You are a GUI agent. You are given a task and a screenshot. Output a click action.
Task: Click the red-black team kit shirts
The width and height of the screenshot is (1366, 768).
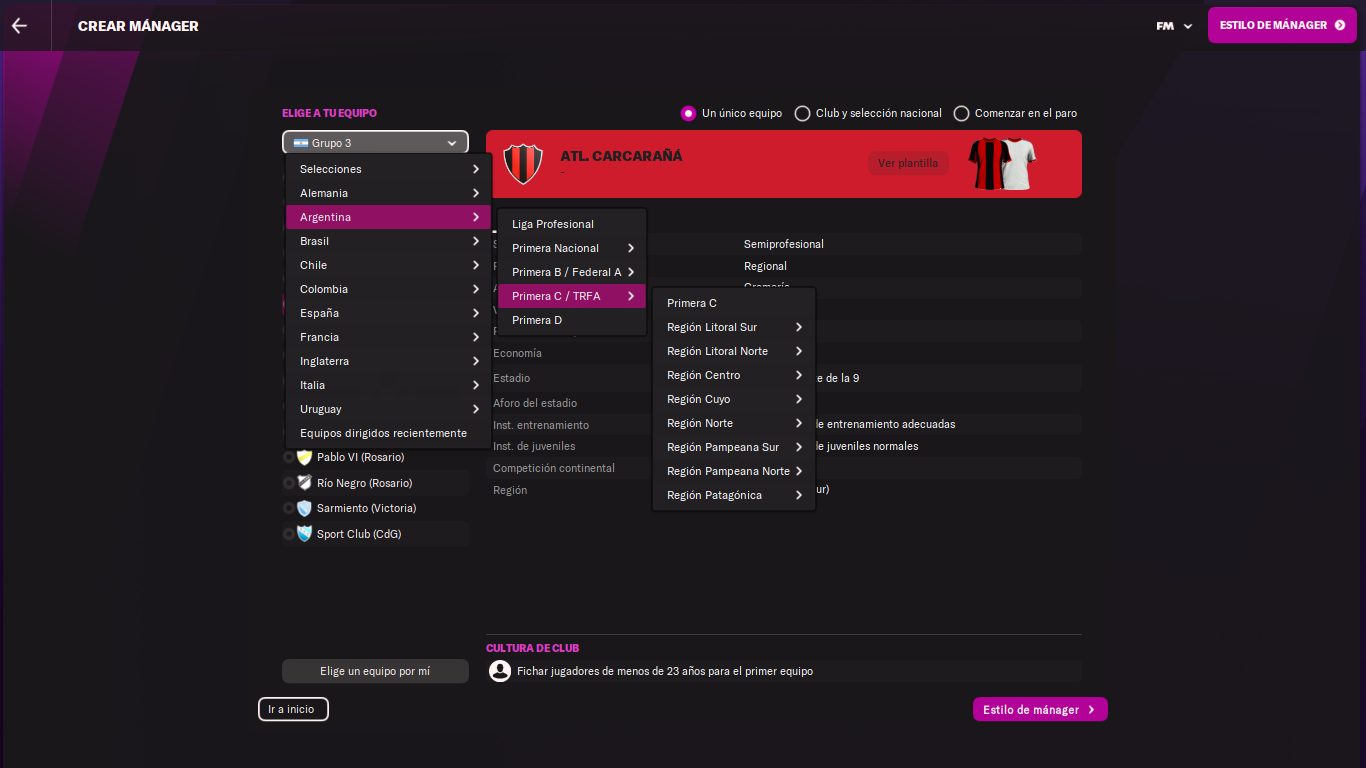point(1002,163)
